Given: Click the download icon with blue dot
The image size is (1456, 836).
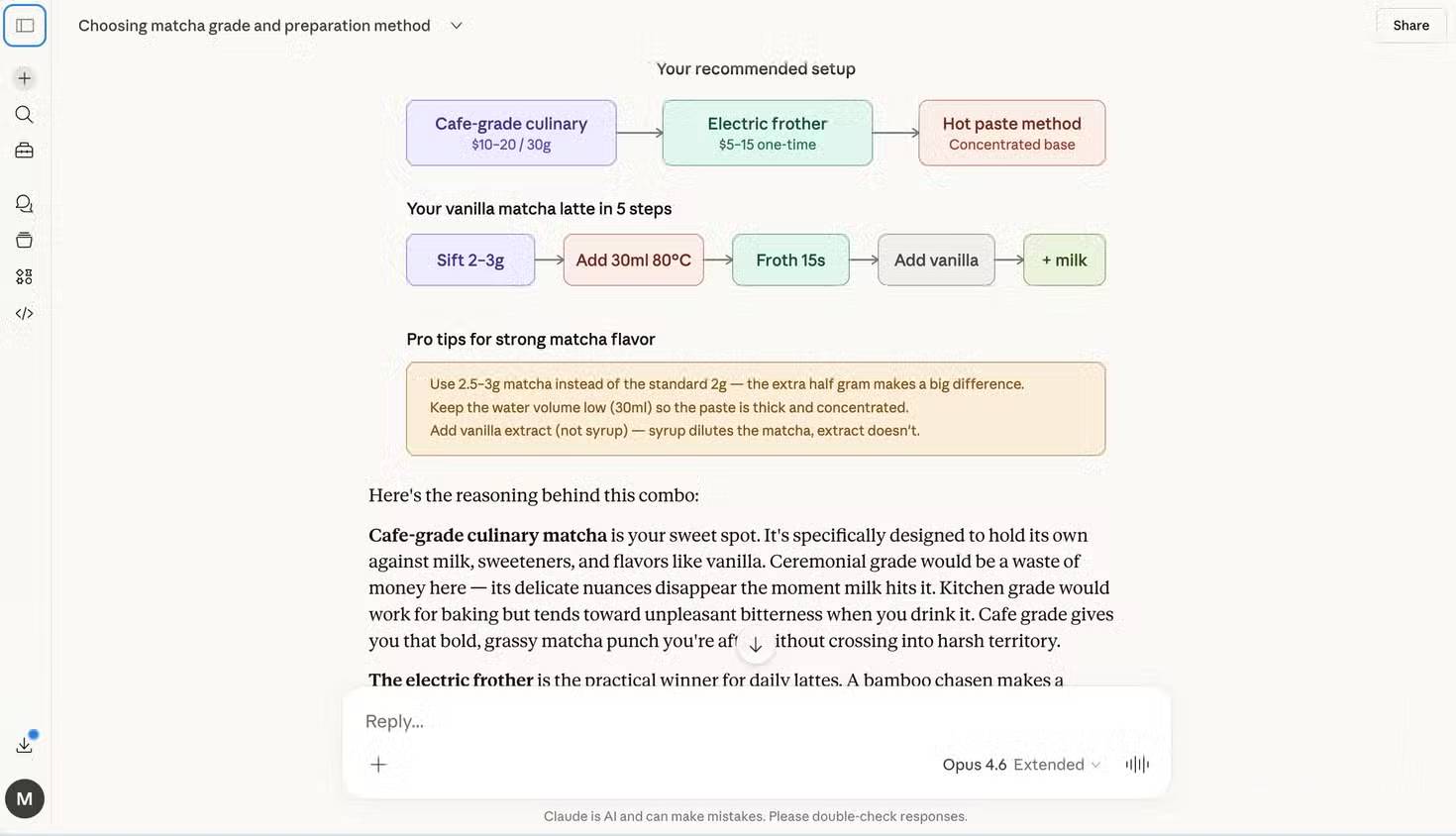Looking at the screenshot, I should [x=25, y=745].
